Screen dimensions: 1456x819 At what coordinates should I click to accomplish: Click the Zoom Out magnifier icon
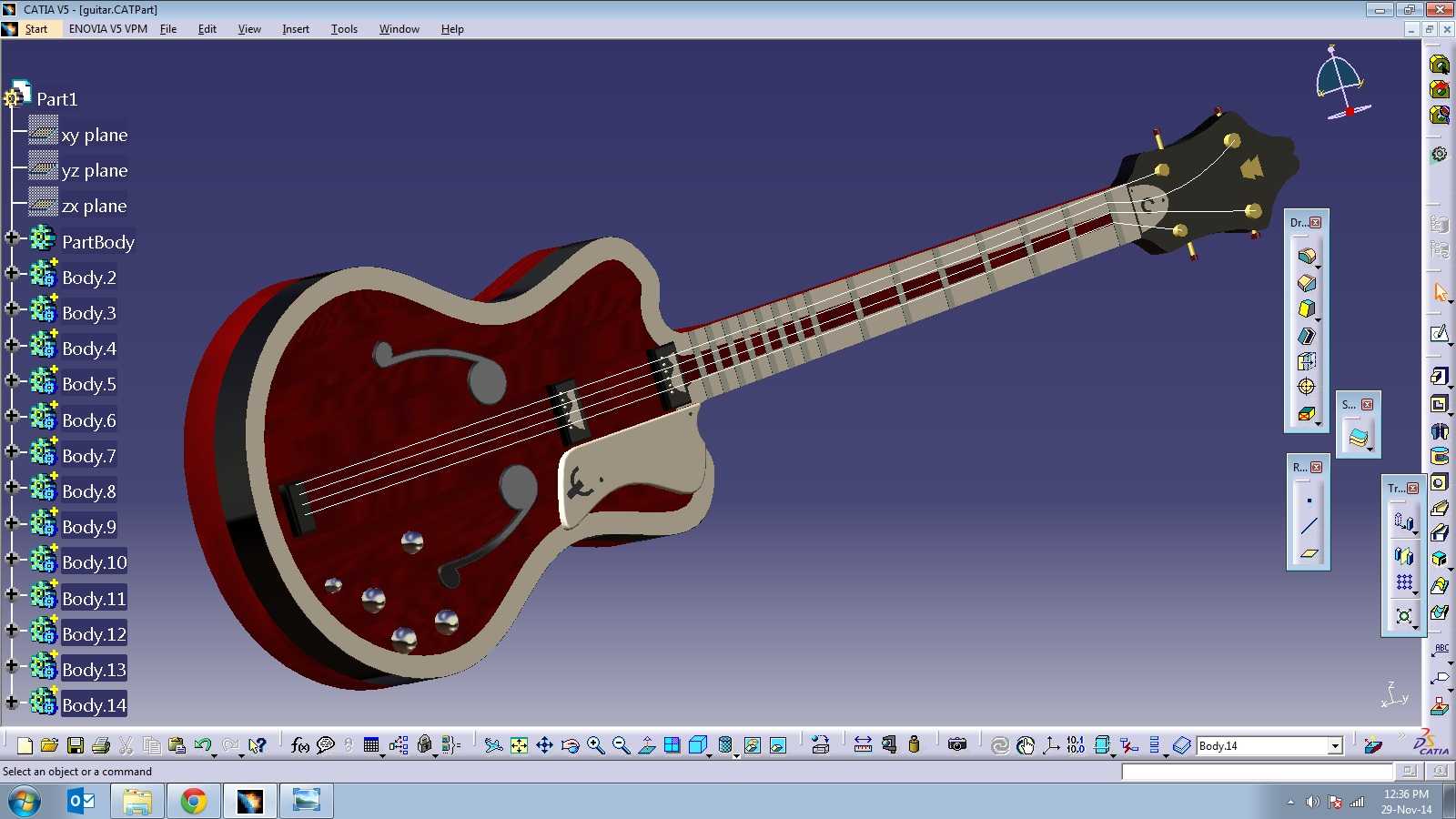click(x=621, y=745)
